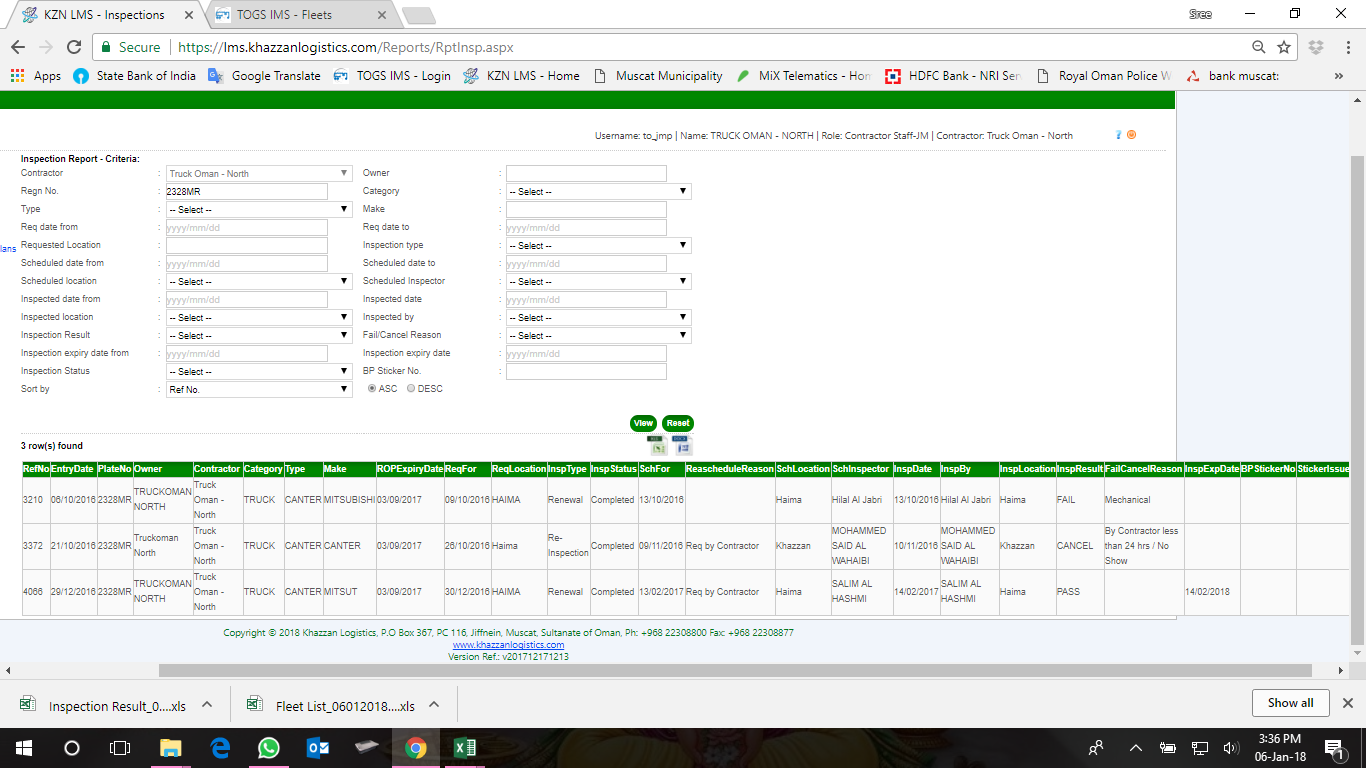Open Excel from the Windows taskbar
1366x768 pixels.
(465, 747)
